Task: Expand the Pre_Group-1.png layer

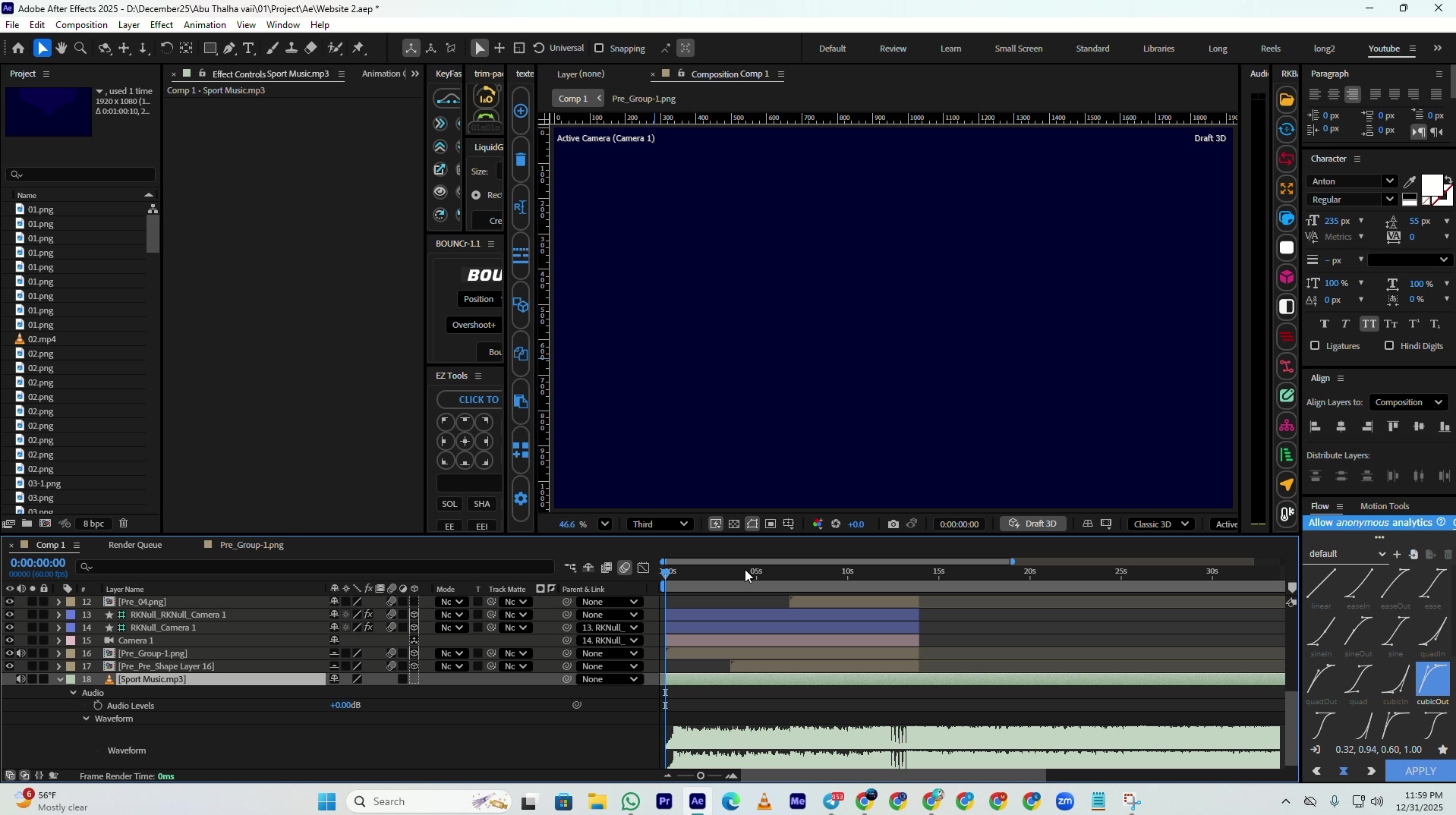Action: (x=58, y=654)
